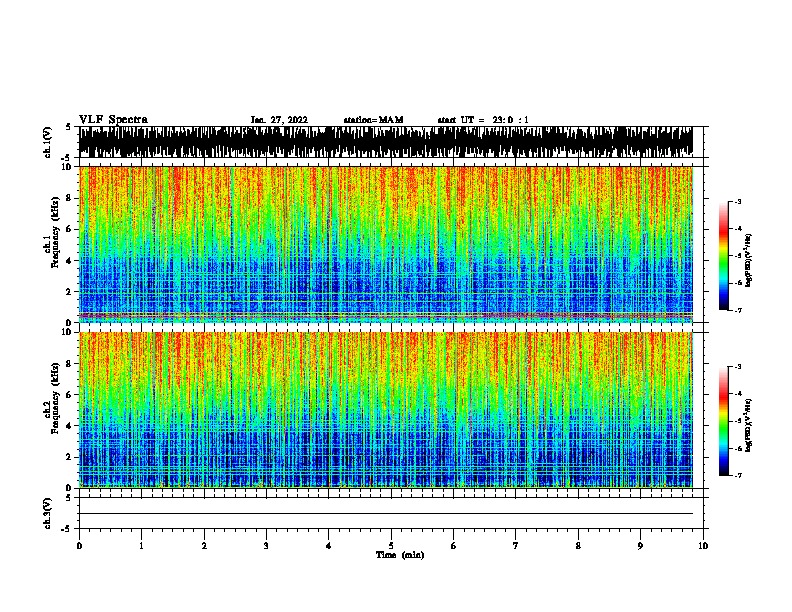Click the 'ch.1(V)' axis label
Screen dimensions: 792x612
48,142
